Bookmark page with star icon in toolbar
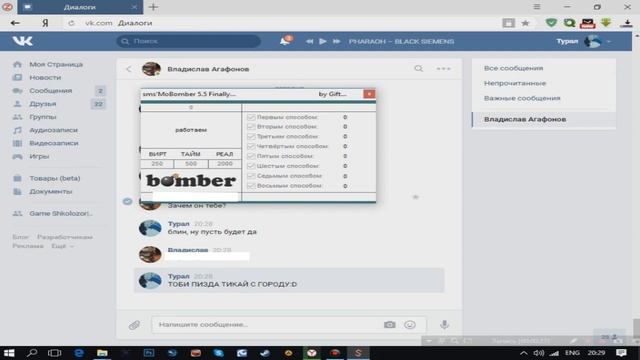The height and width of the screenshot is (360, 640). [525, 23]
